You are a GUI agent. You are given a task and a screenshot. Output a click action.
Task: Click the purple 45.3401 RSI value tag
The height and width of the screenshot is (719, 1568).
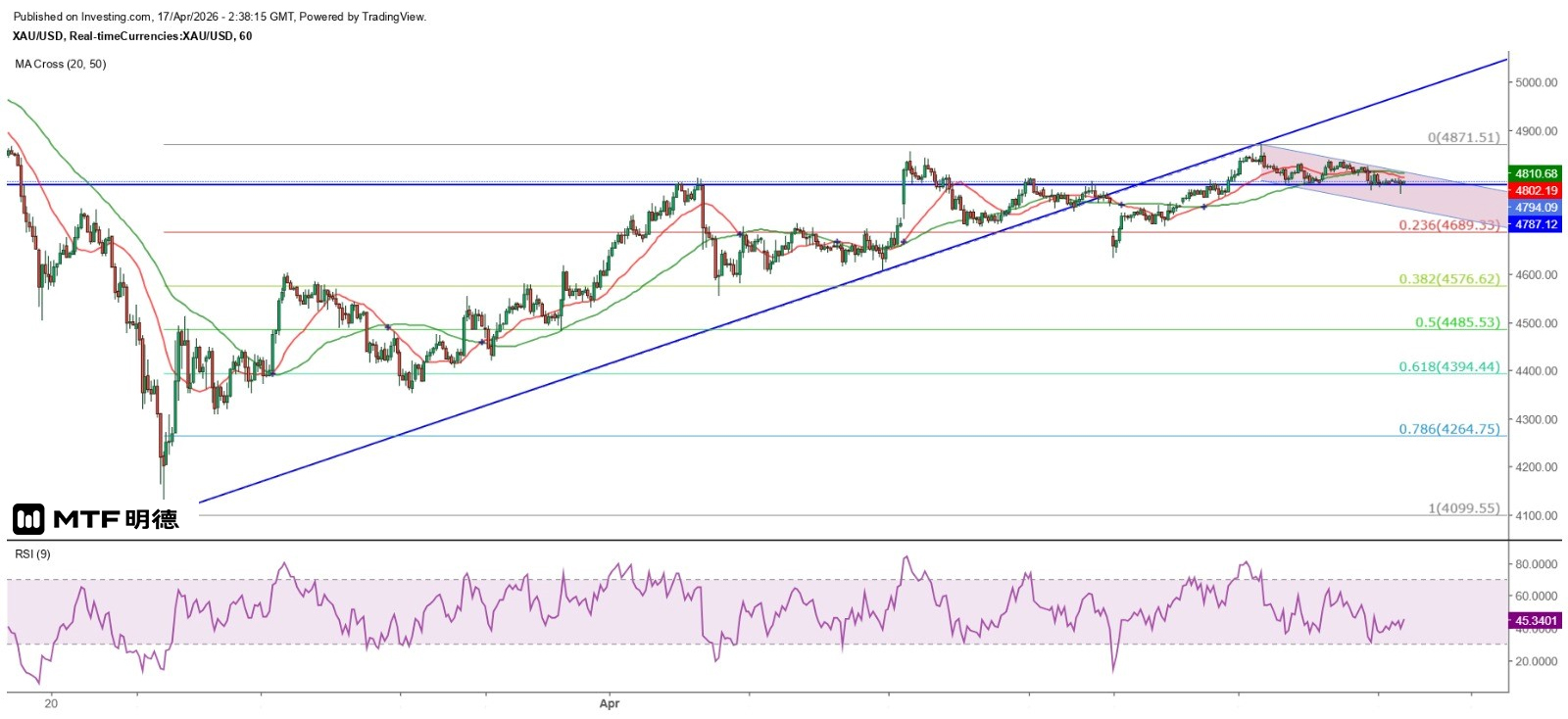tap(1535, 621)
